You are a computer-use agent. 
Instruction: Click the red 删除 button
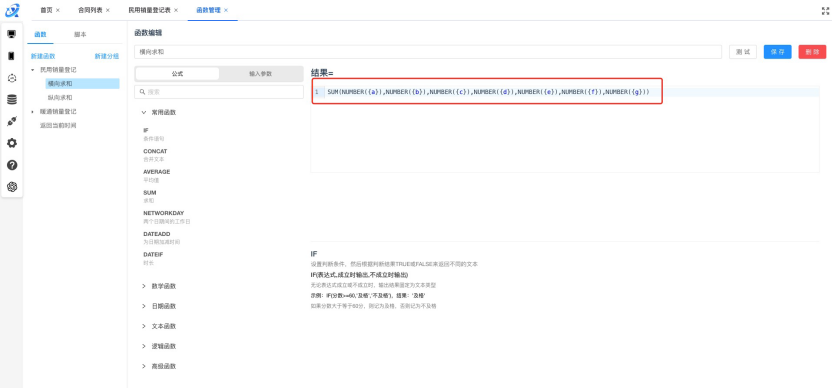pos(812,52)
